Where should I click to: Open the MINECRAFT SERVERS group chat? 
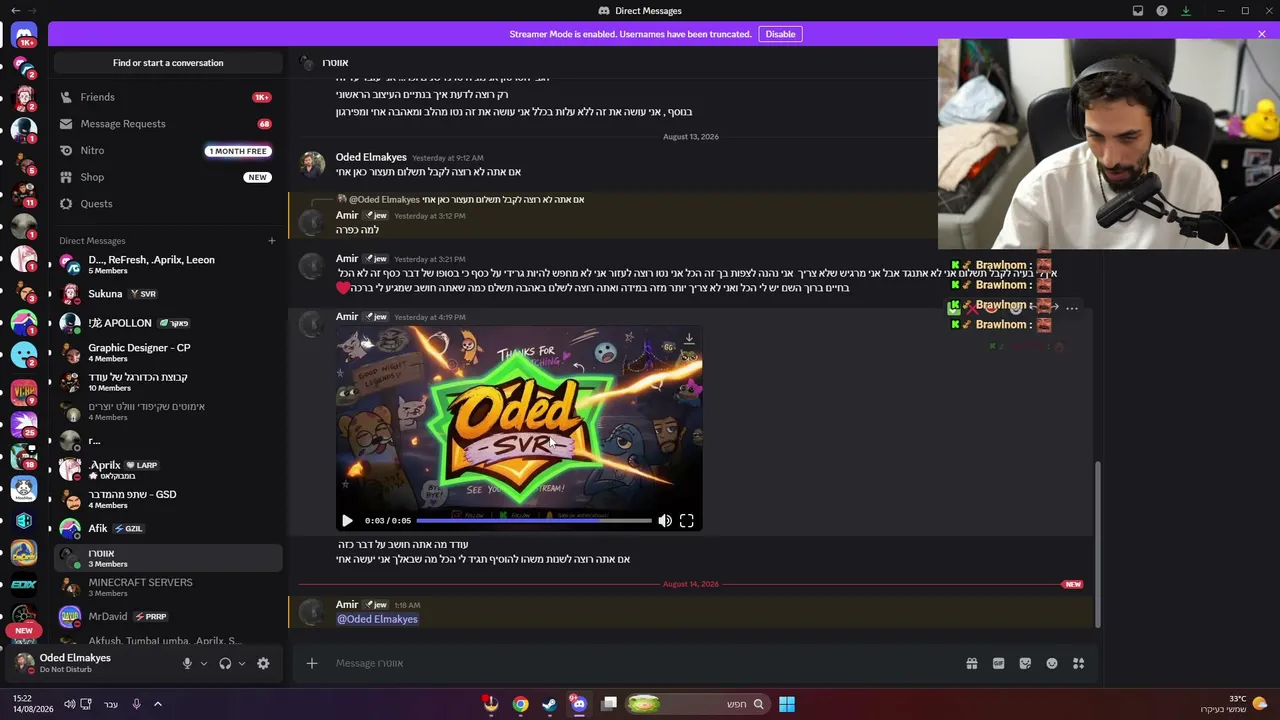tap(166, 587)
